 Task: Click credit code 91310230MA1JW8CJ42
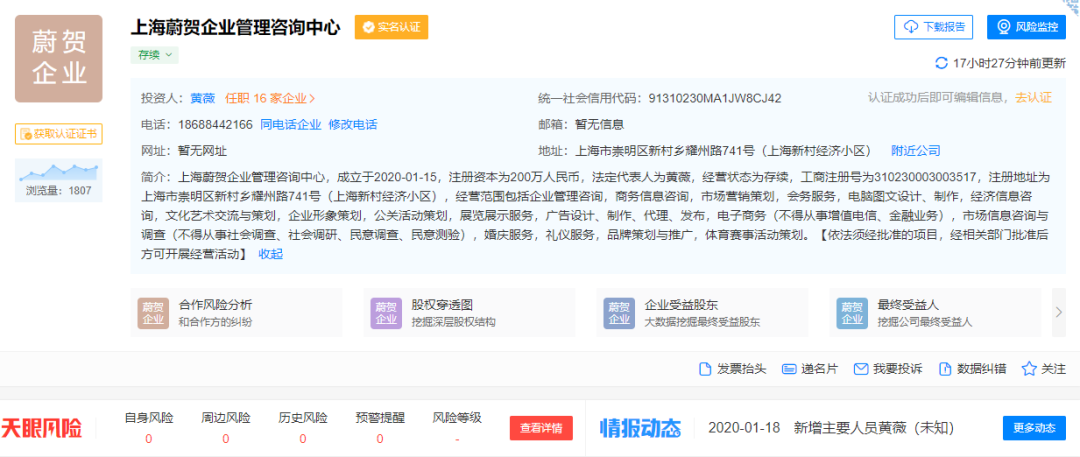[715, 98]
